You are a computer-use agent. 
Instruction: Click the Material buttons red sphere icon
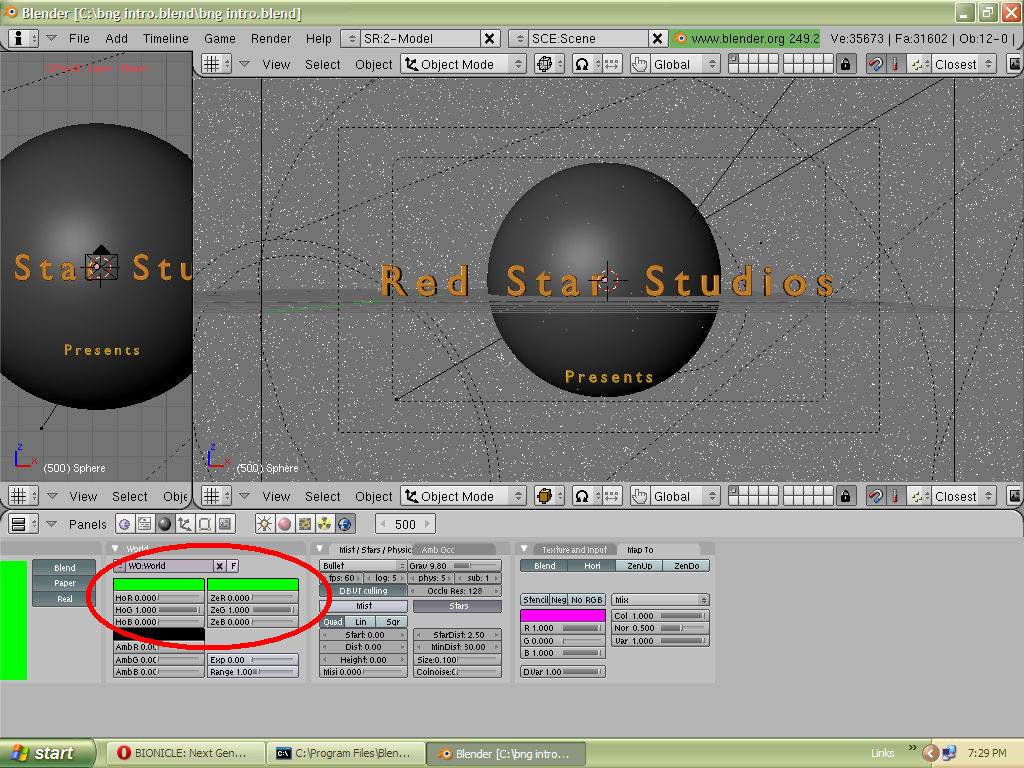pos(284,524)
